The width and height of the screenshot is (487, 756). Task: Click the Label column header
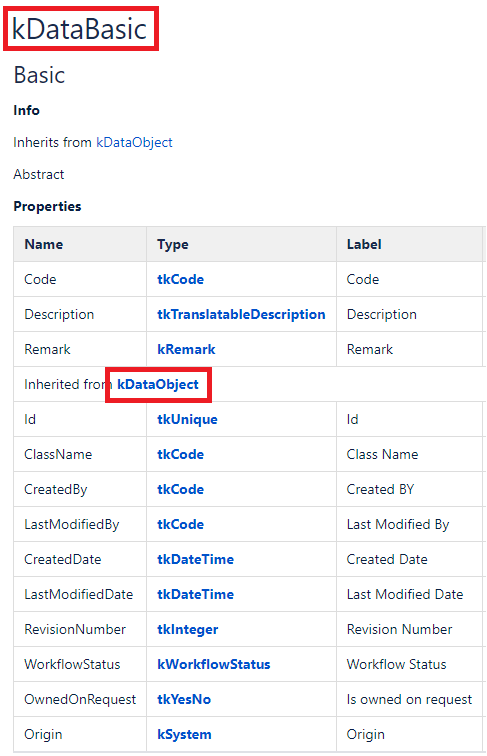point(364,244)
